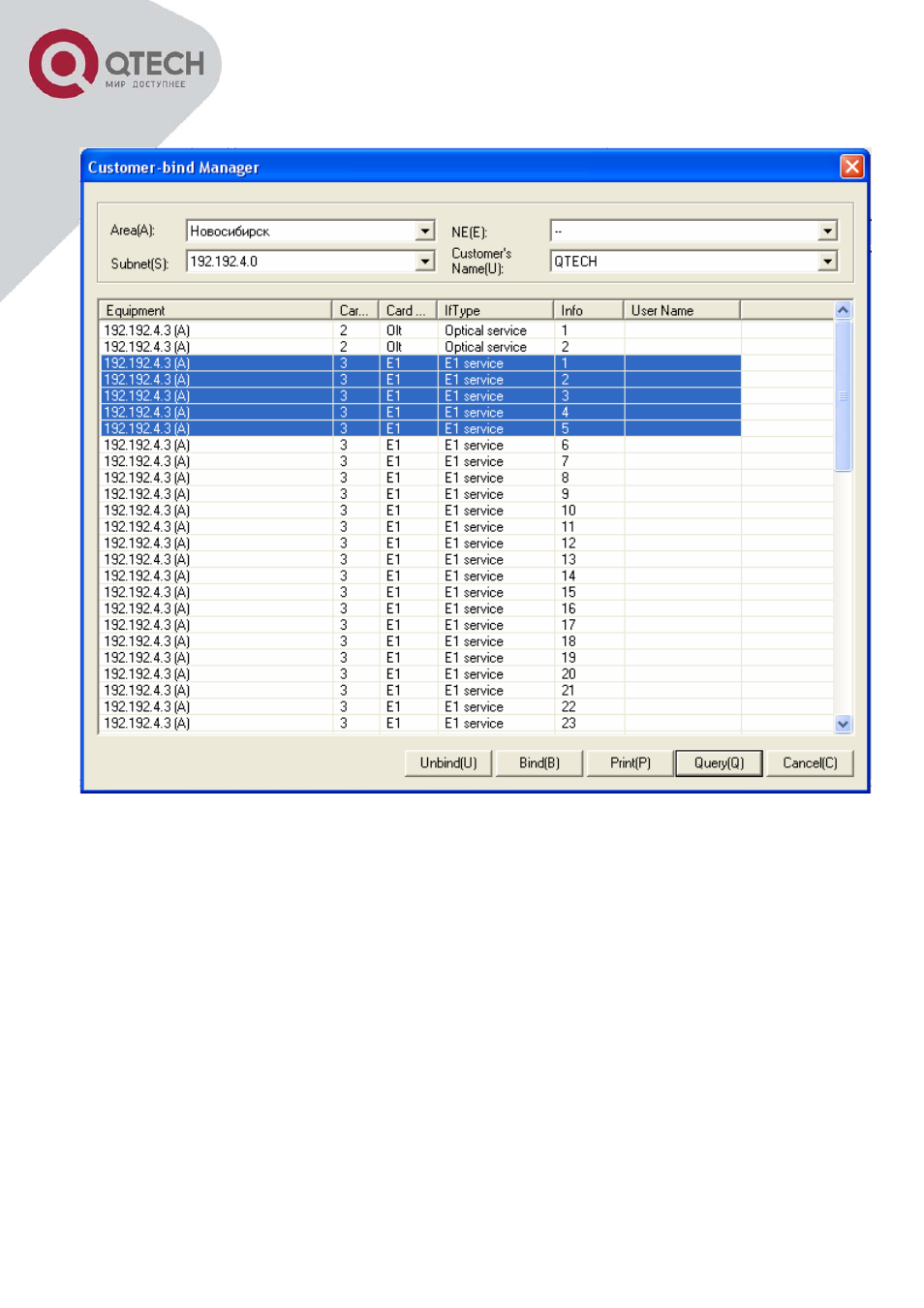Open the Subnet dropdown arrow
Viewport: 924px width, 1308px height.
[425, 262]
